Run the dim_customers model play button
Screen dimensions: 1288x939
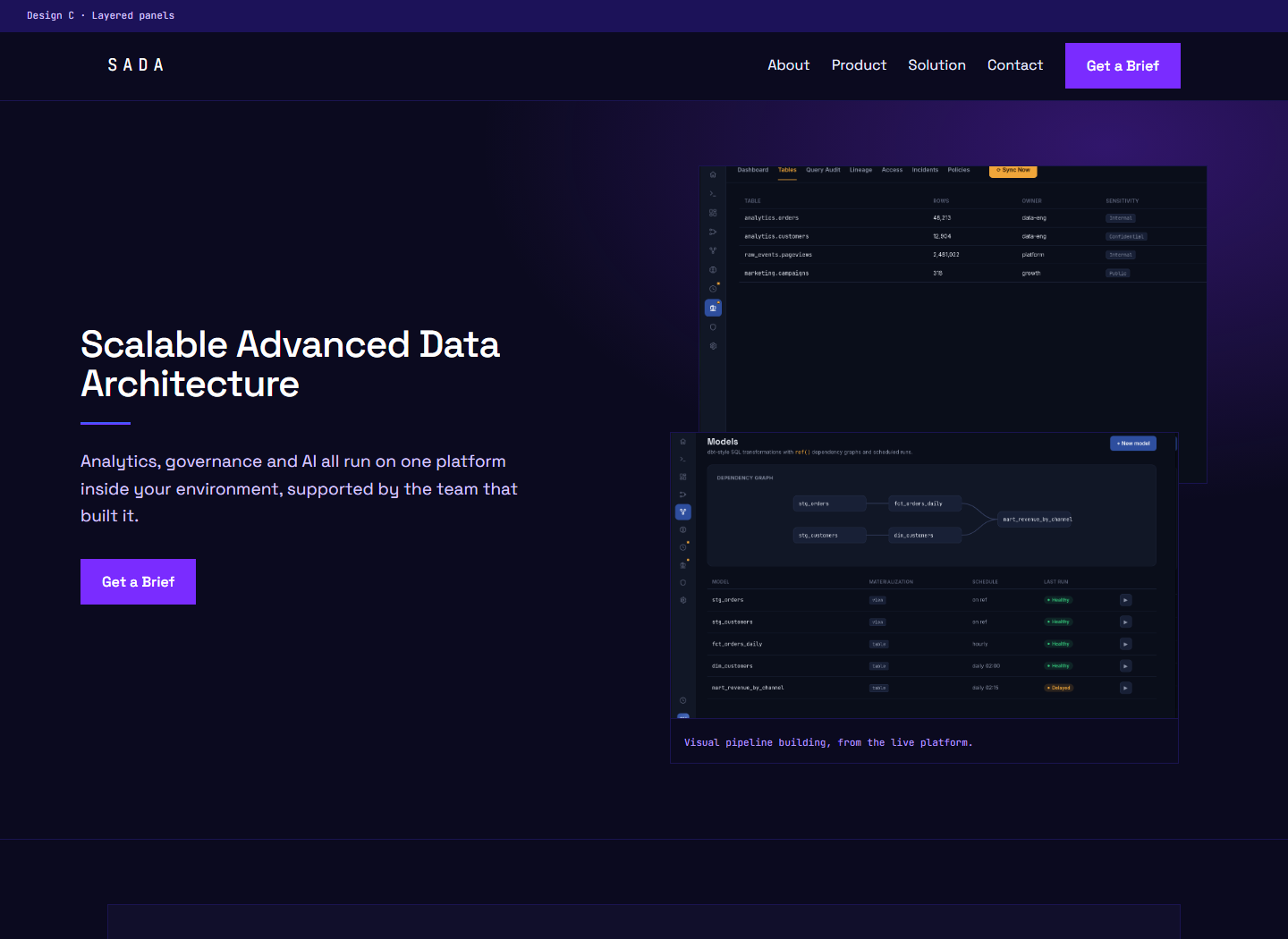1126,665
